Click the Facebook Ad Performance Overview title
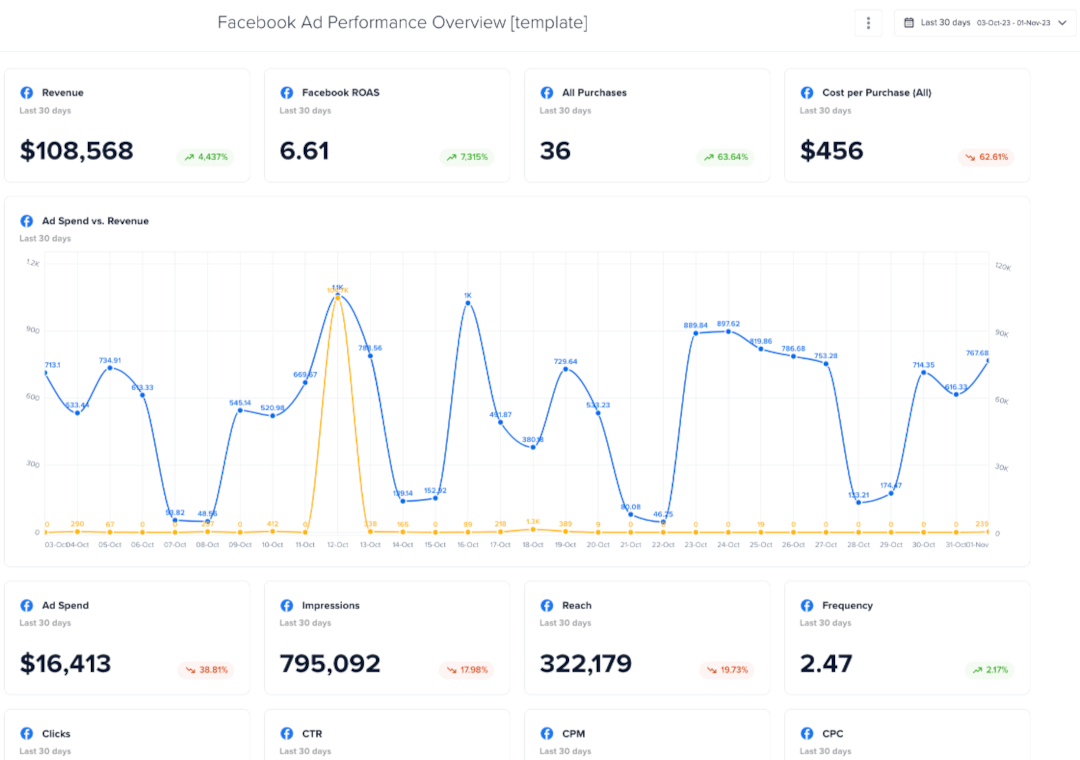 point(402,23)
